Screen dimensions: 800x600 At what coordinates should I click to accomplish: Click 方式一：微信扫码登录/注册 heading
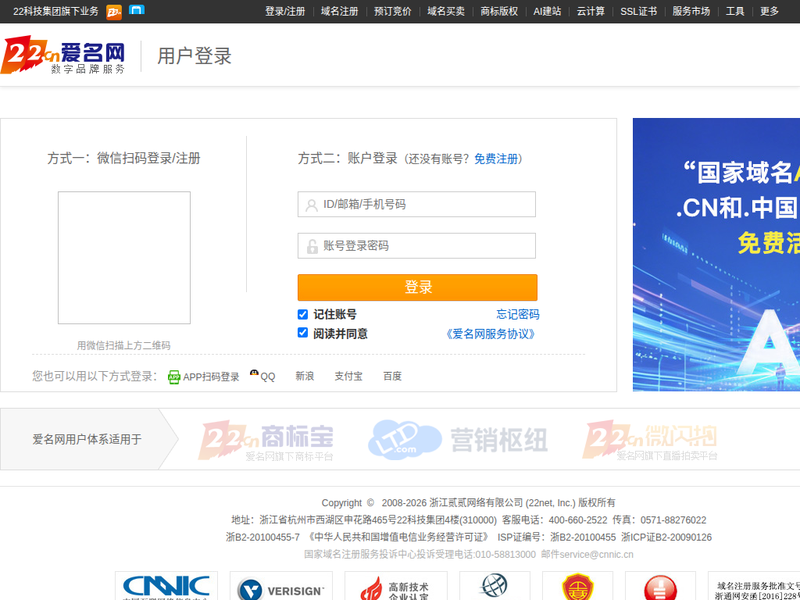[x=124, y=158]
